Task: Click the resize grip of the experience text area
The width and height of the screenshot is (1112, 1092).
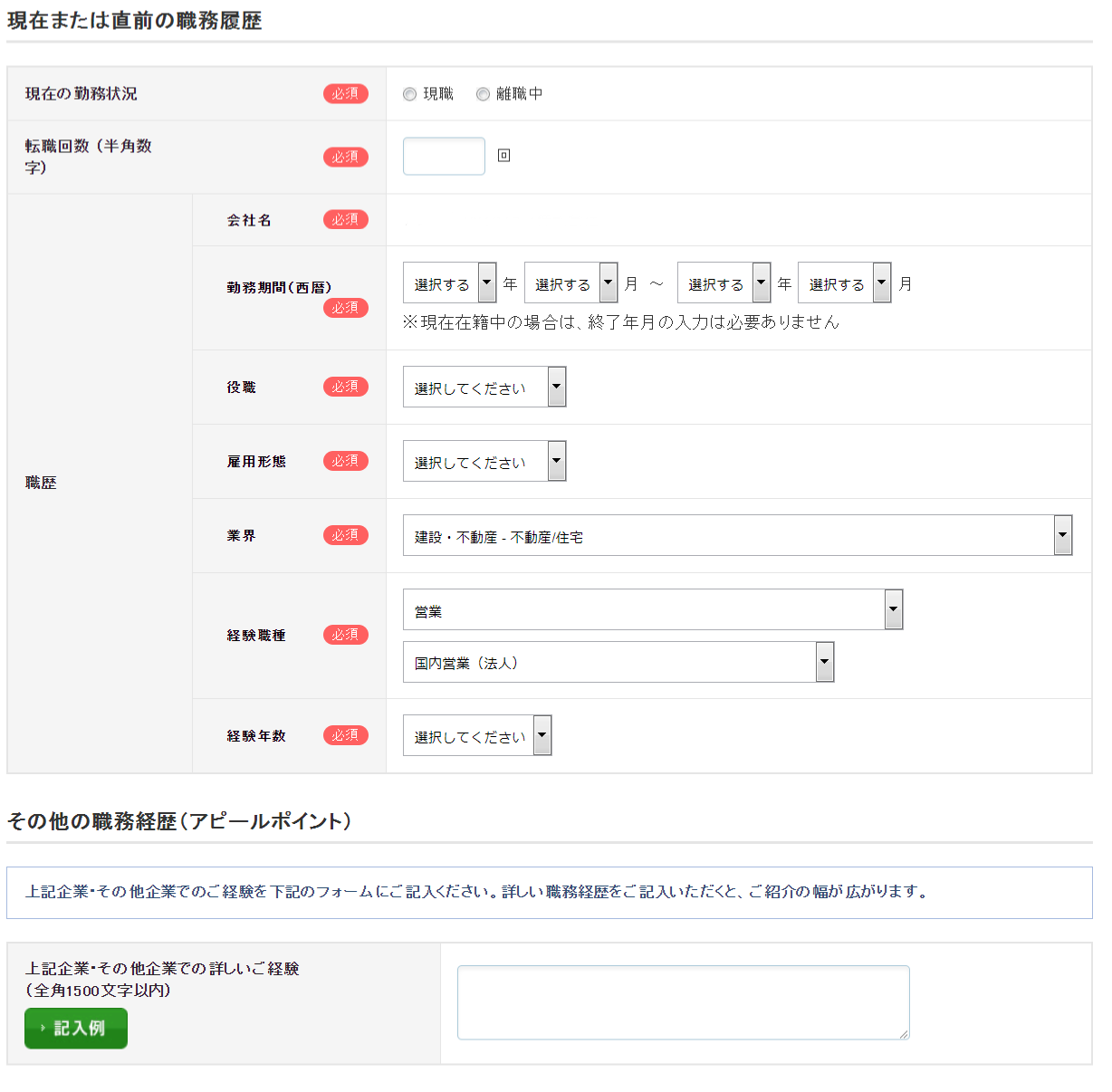Action: 904,1034
